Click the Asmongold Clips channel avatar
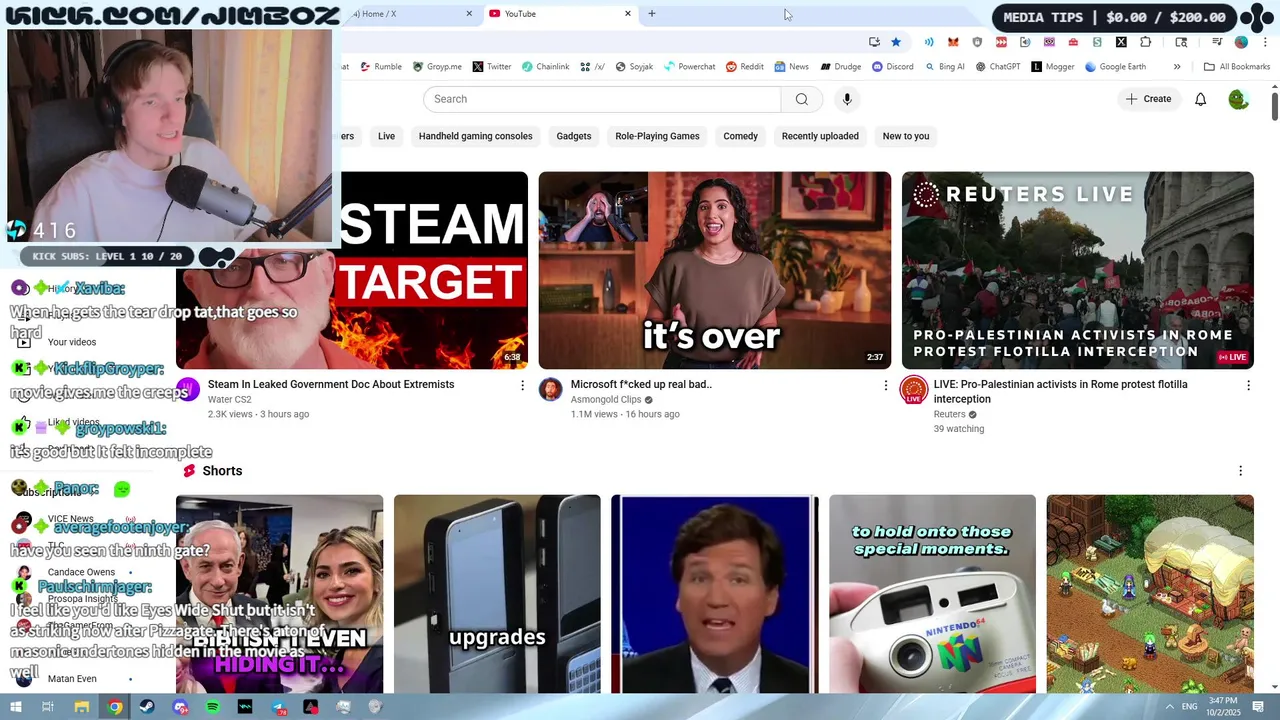 click(551, 389)
